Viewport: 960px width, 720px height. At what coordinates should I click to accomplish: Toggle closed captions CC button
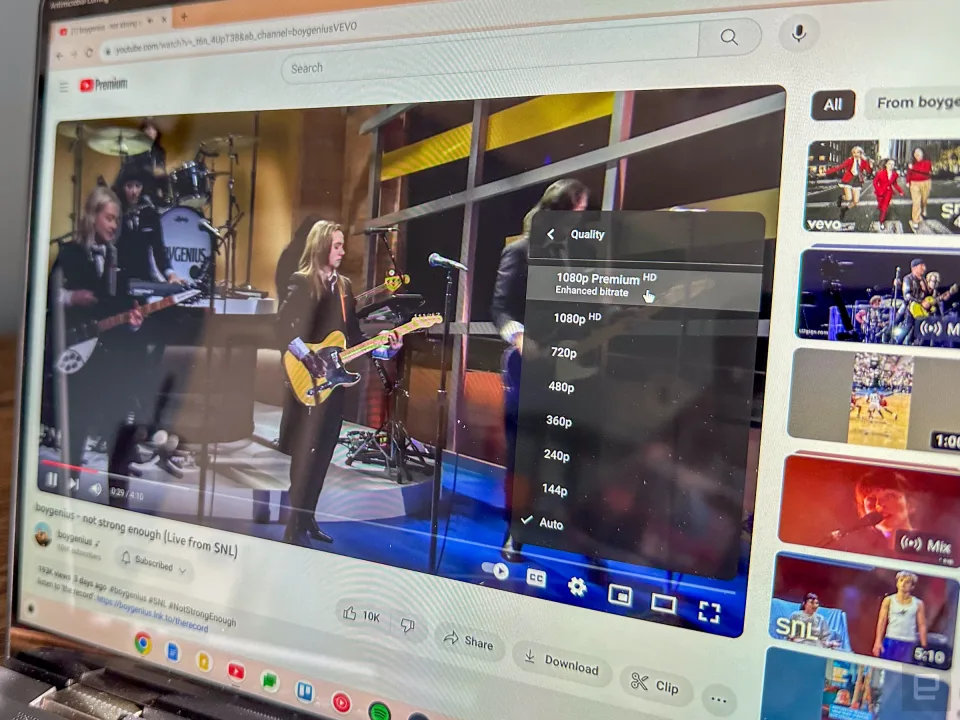pos(536,577)
